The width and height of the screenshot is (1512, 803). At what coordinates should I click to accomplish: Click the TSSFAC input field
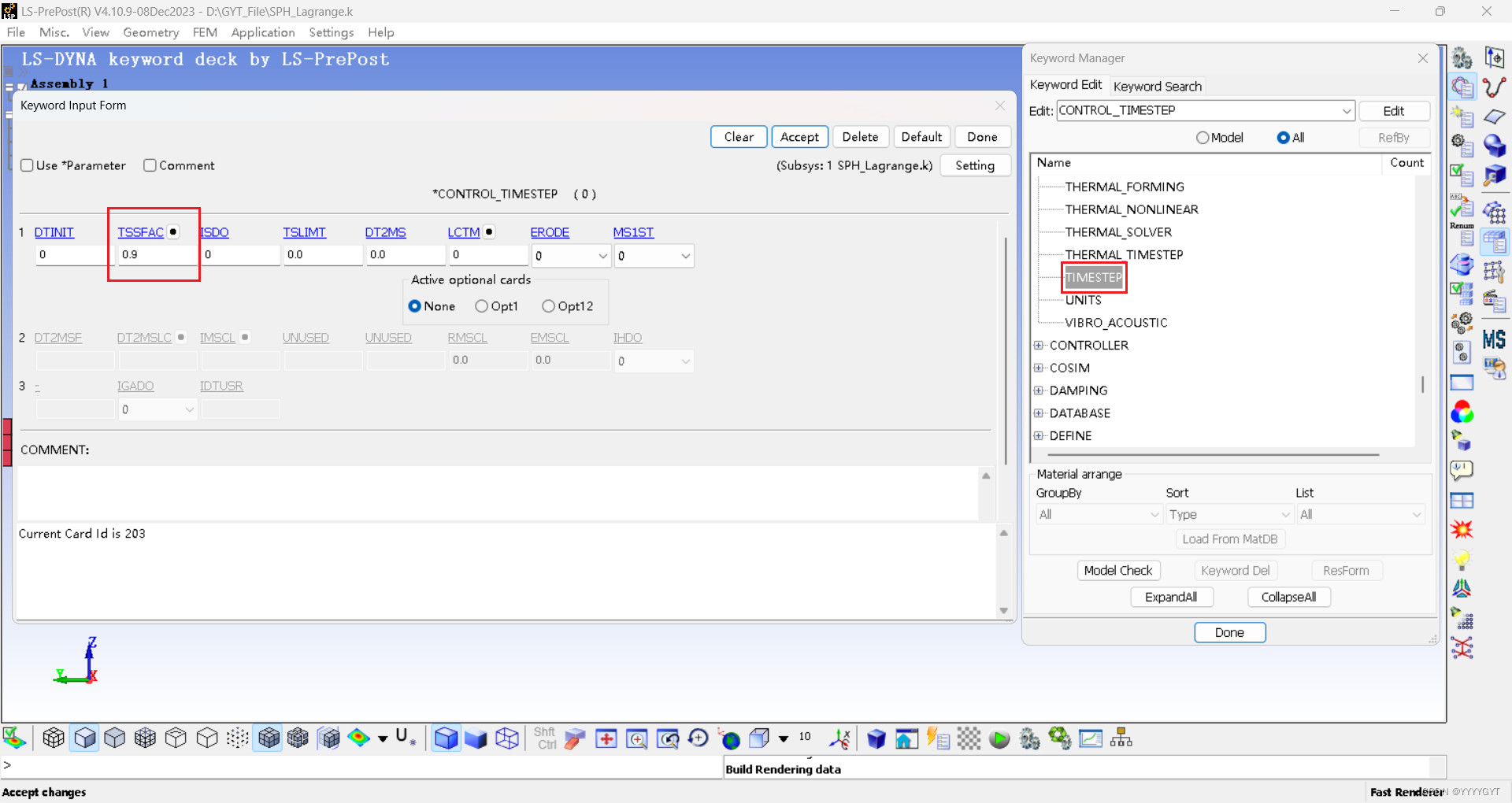click(157, 254)
